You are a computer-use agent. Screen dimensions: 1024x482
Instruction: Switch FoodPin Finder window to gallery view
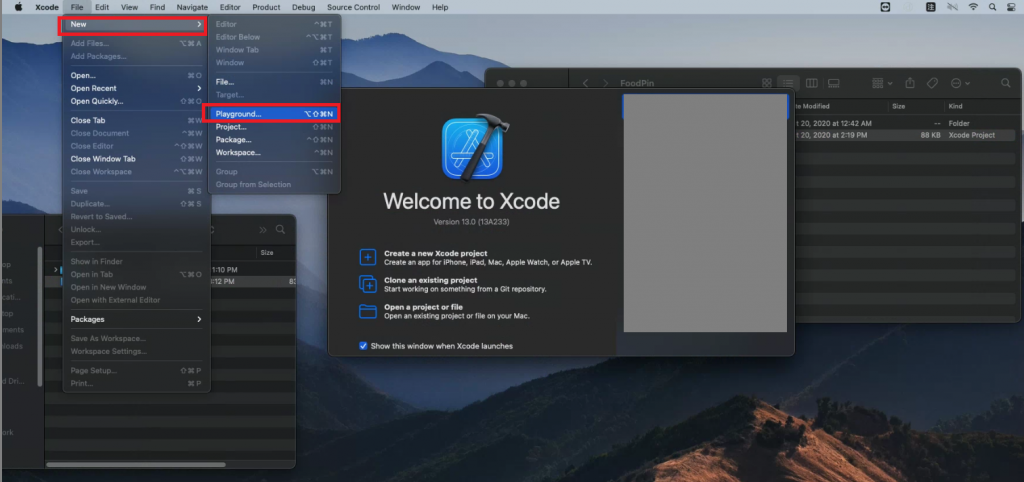click(x=833, y=84)
